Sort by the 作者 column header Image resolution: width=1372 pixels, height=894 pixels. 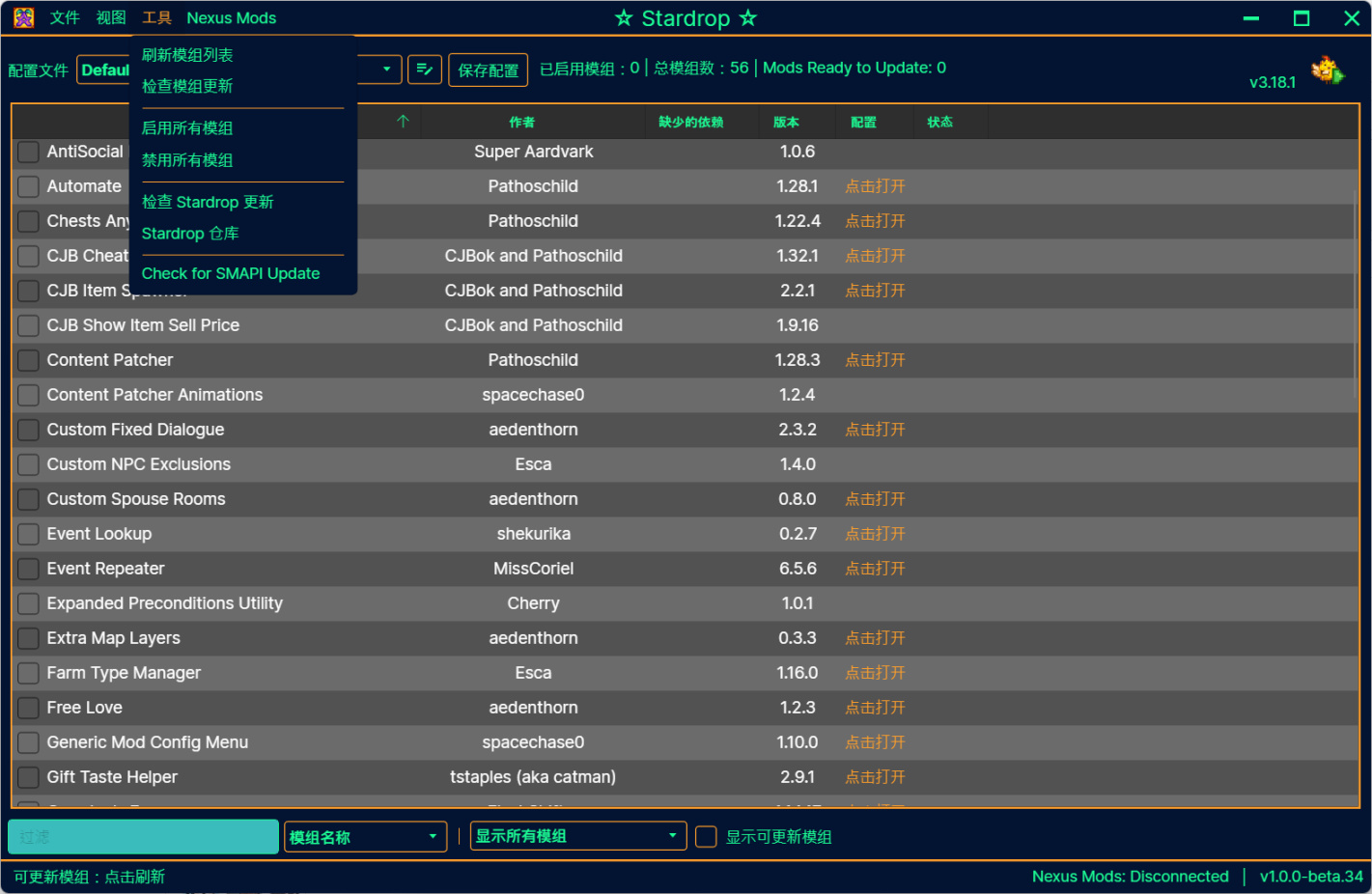(522, 122)
